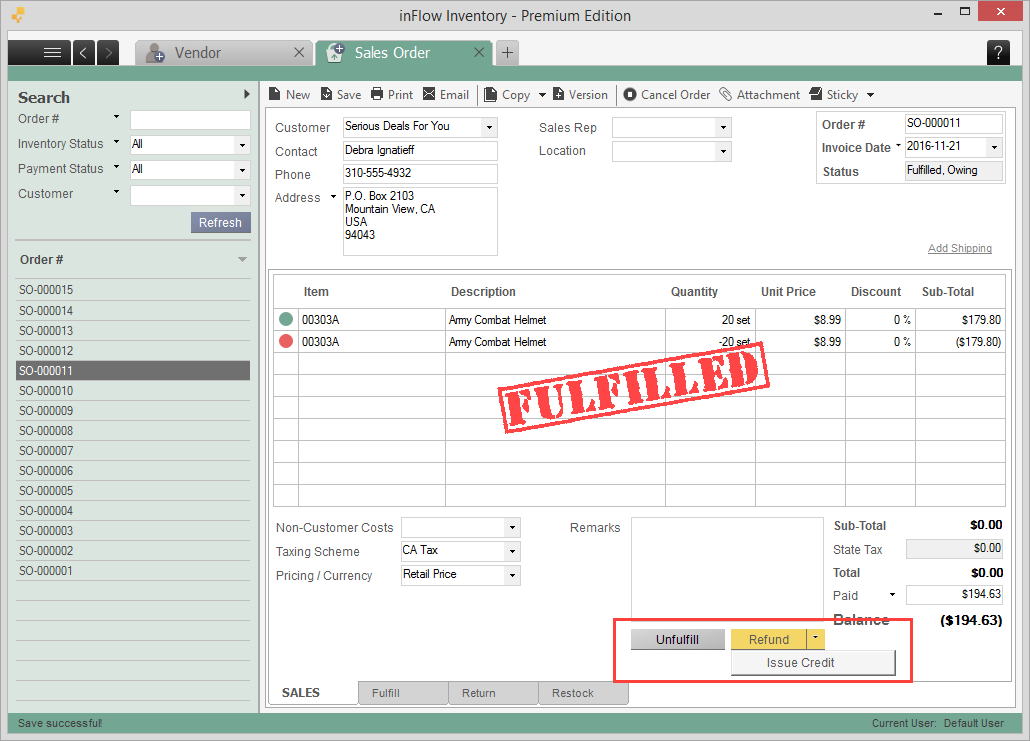Screen dimensions: 1030x741
Task: Click the Sticky toolbar button
Action: pyautogui.click(x=834, y=95)
